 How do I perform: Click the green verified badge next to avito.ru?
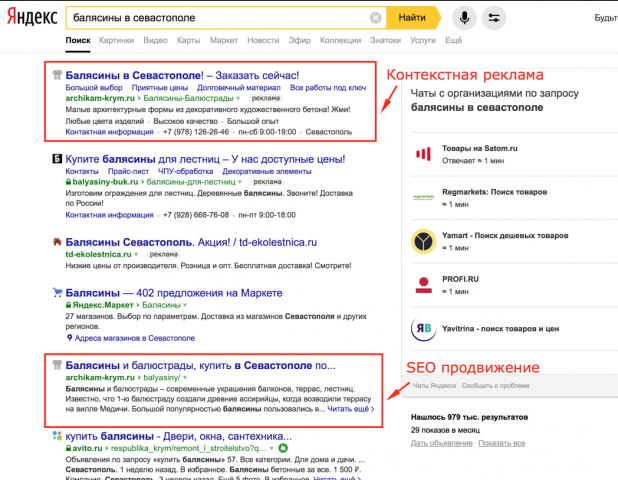click(283, 448)
